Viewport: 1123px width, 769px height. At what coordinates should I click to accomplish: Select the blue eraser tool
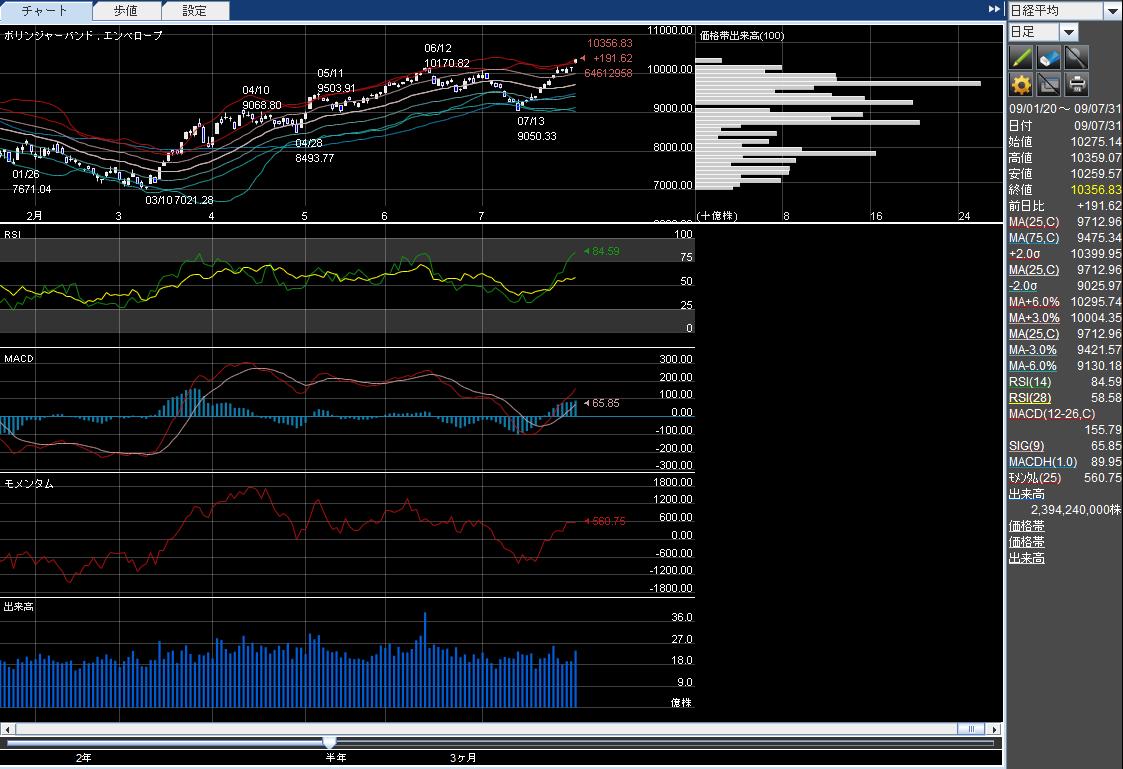coord(1049,57)
